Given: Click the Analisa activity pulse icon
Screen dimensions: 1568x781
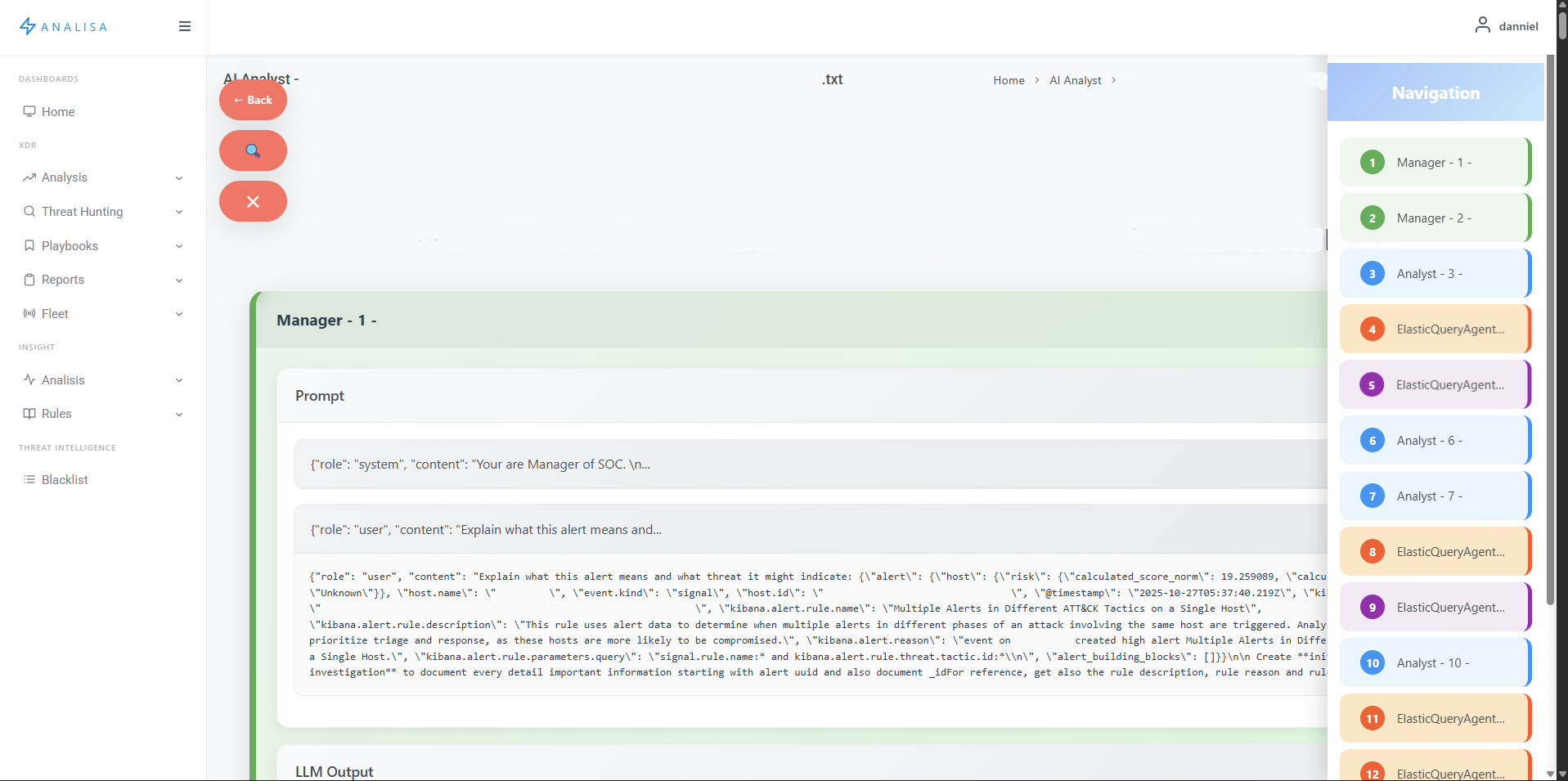Looking at the screenshot, I should click(29, 379).
